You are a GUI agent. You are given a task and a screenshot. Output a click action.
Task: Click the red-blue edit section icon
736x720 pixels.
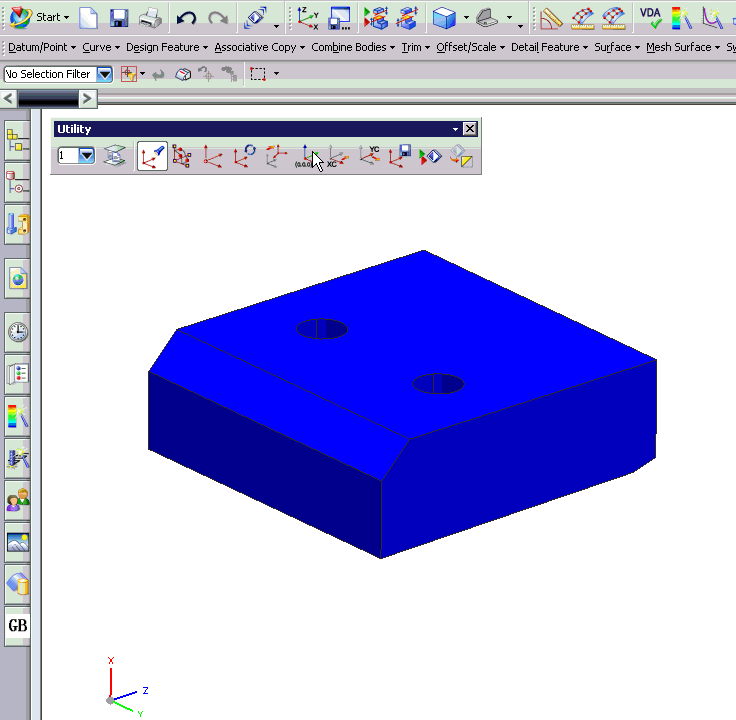(376, 18)
